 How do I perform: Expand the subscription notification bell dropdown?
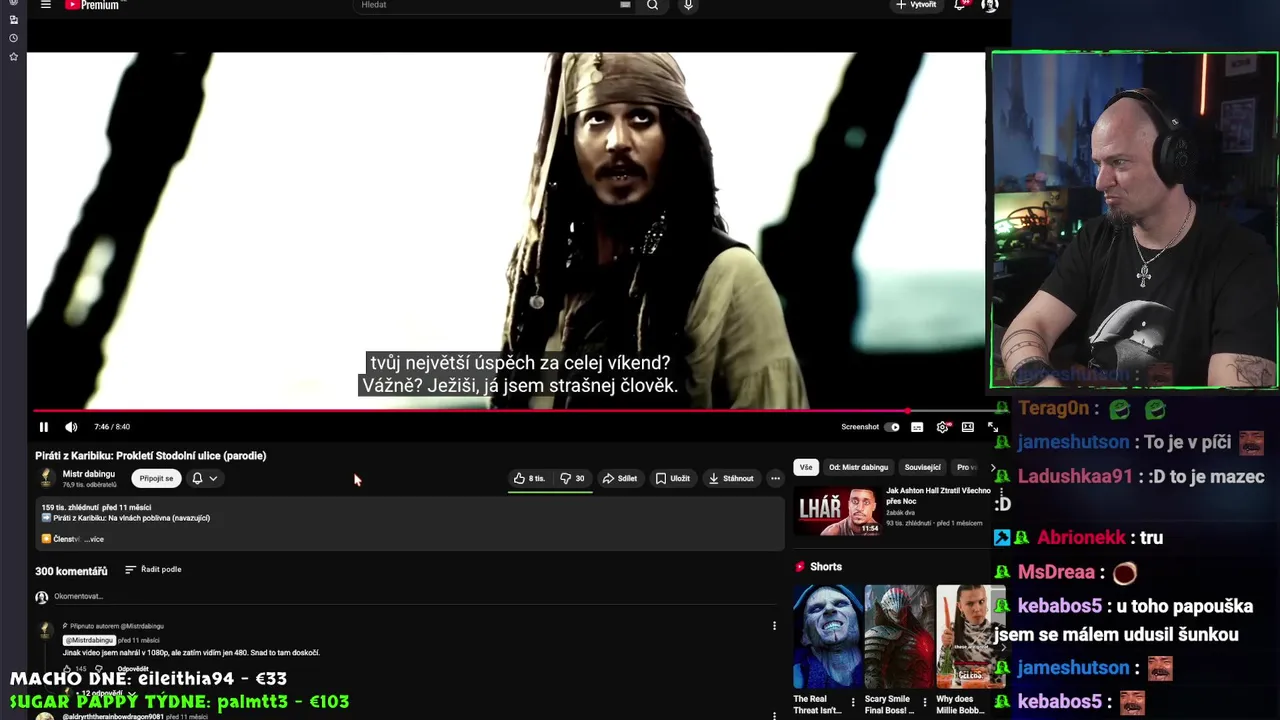[204, 478]
